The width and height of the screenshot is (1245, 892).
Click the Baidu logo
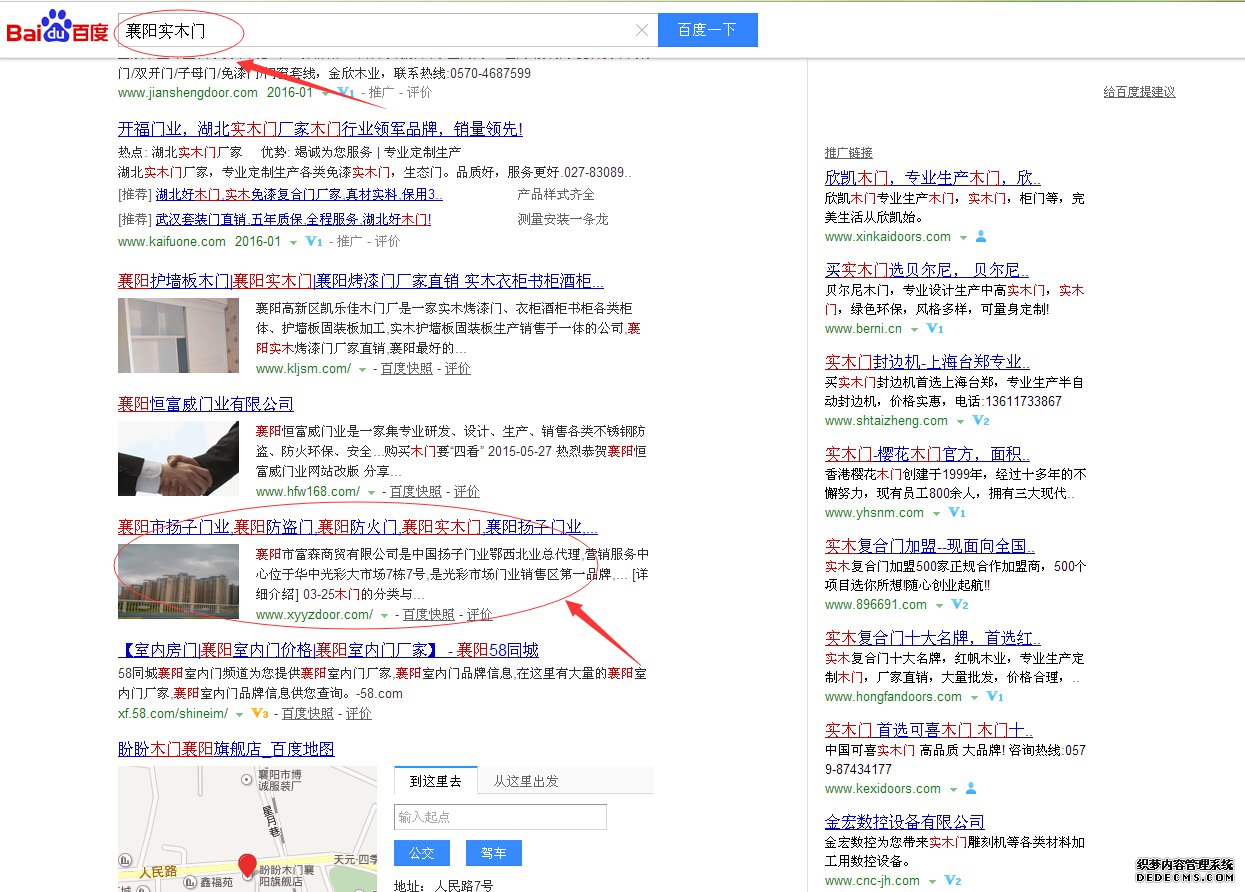[x=57, y=29]
